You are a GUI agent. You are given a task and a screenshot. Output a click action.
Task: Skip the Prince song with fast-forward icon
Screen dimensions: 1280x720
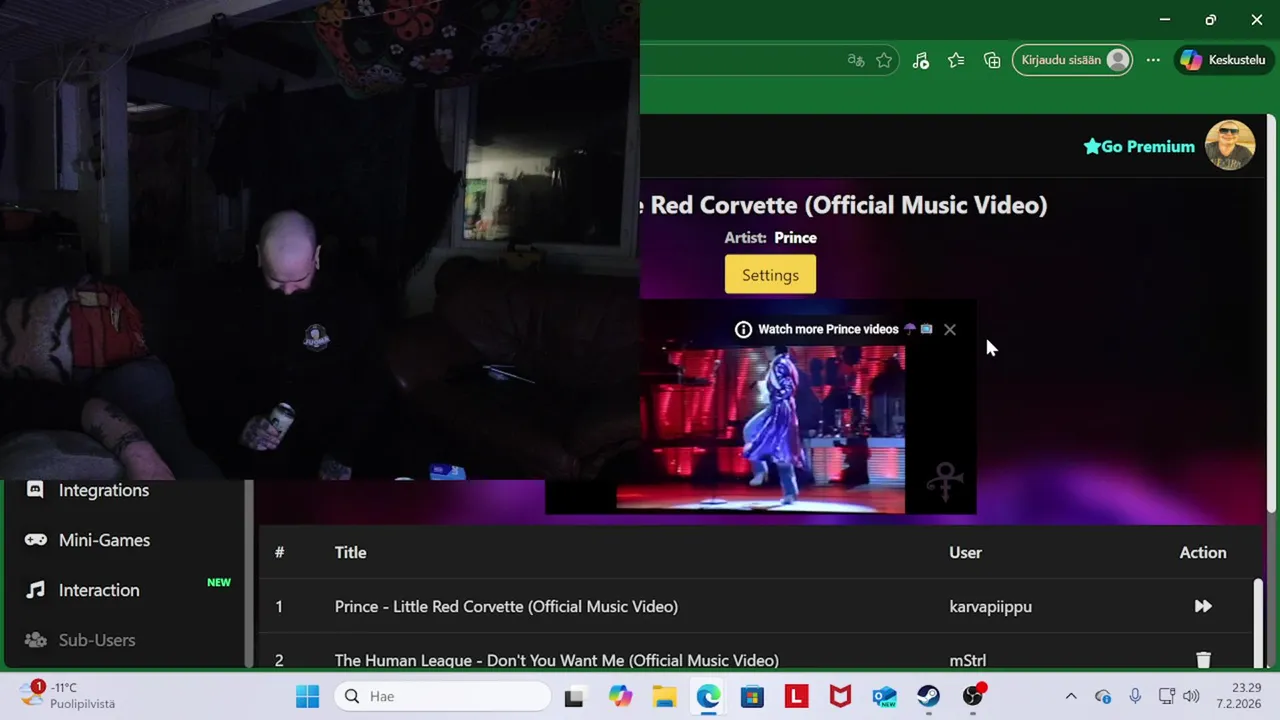[1203, 606]
